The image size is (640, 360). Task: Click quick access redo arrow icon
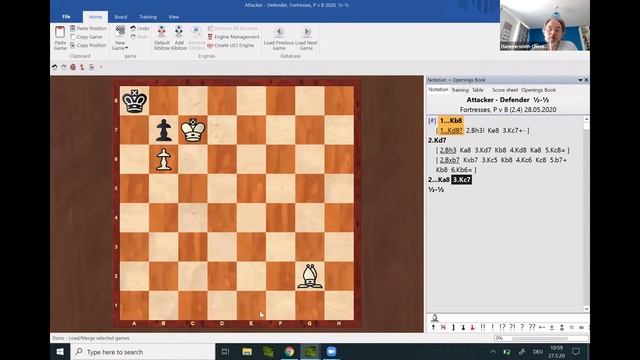pos(64,67)
